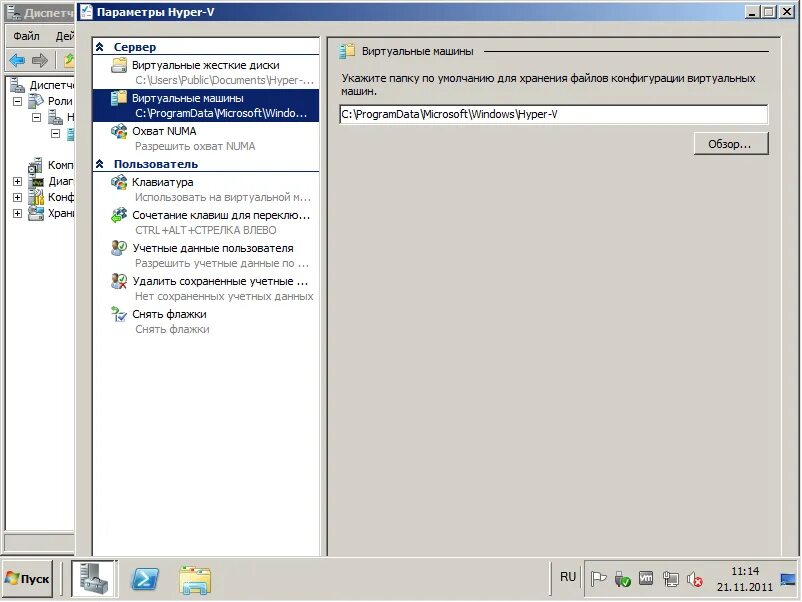Open Server Manager from the taskbar
The width and height of the screenshot is (802, 602).
[94, 578]
